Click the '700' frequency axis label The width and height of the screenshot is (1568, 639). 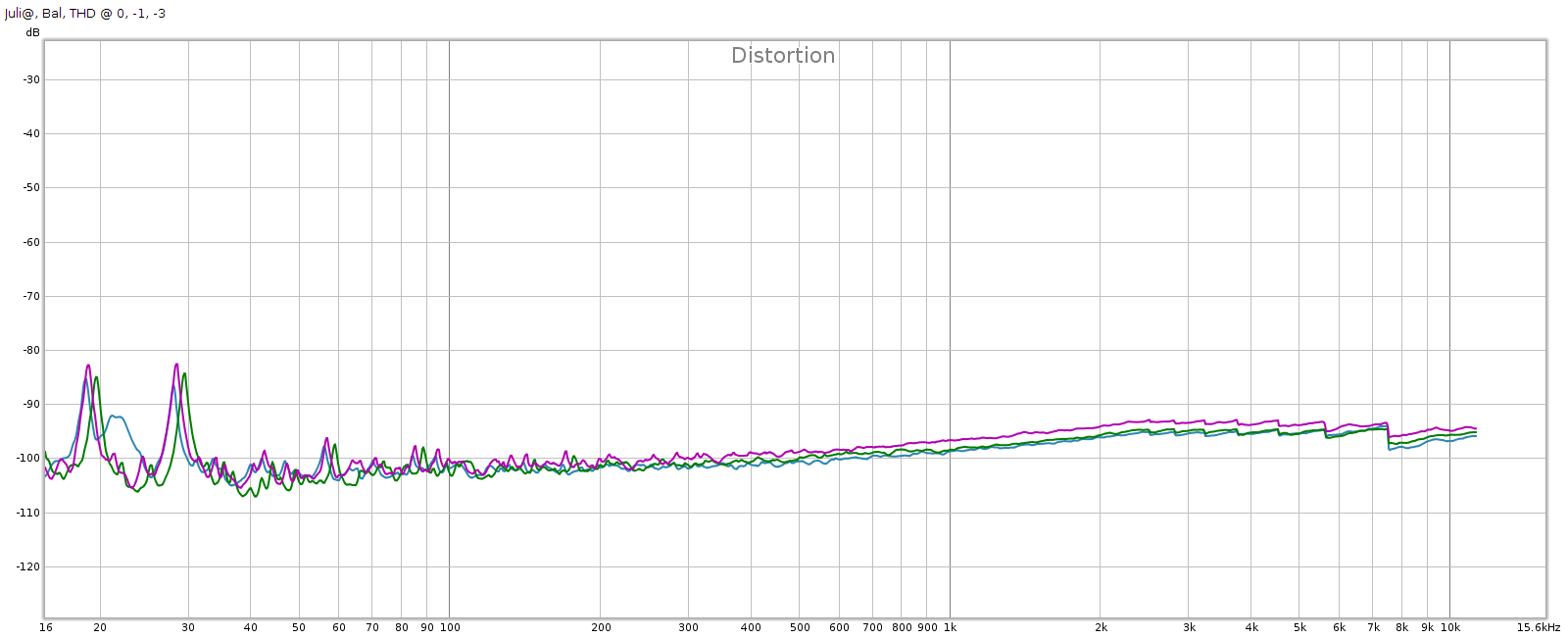pos(873,628)
